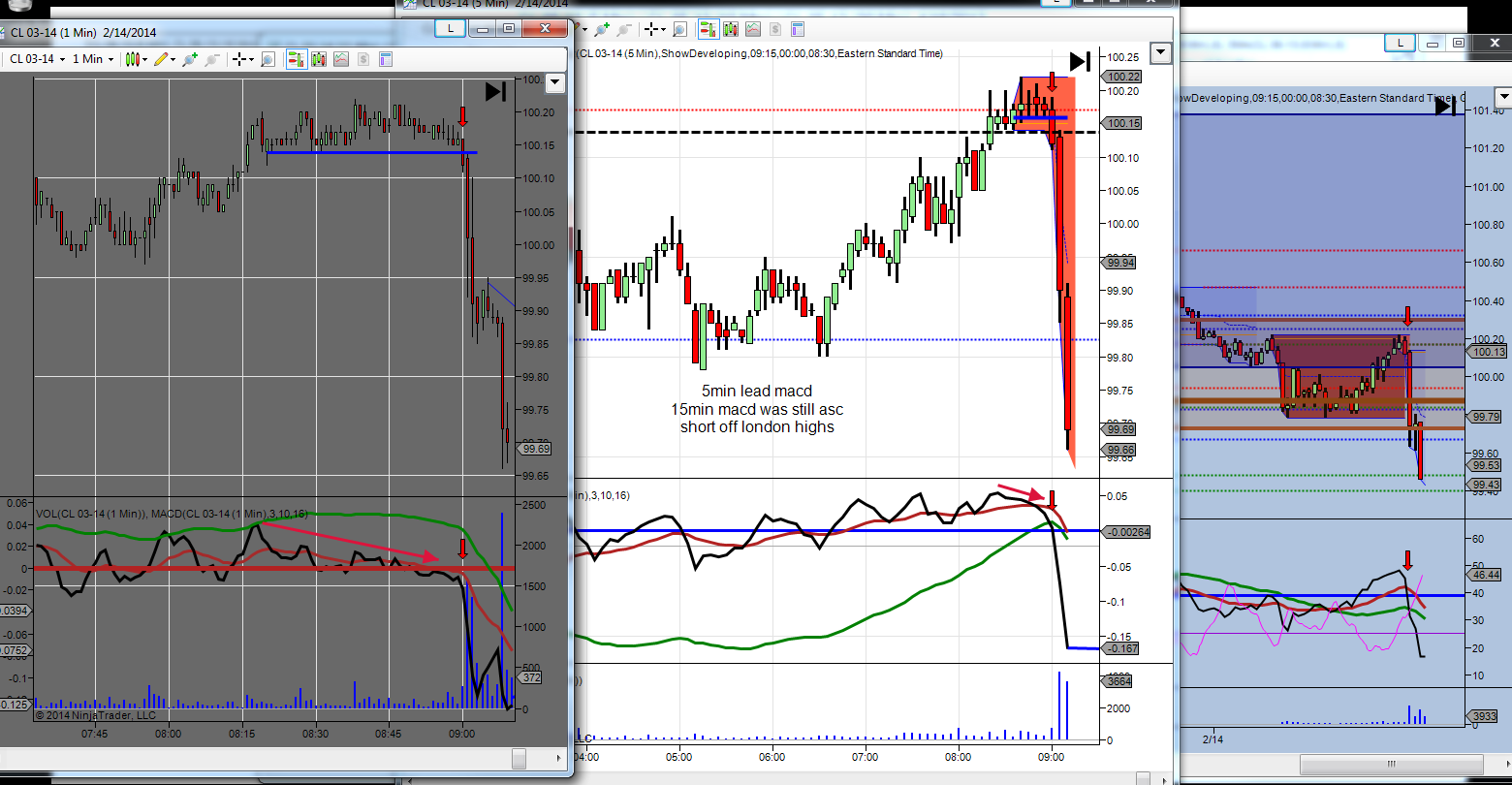This screenshot has height=785, width=1512.
Task: Jump to latest bar in rightmost chart
Action: pyautogui.click(x=1446, y=106)
